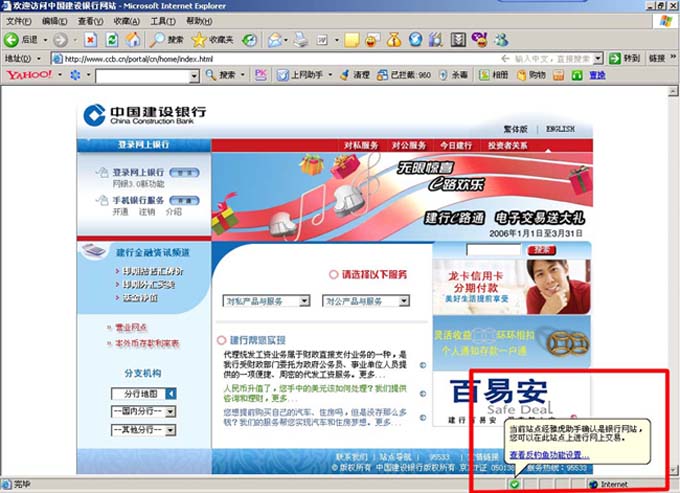Click the 转到 Go button

tap(624, 58)
